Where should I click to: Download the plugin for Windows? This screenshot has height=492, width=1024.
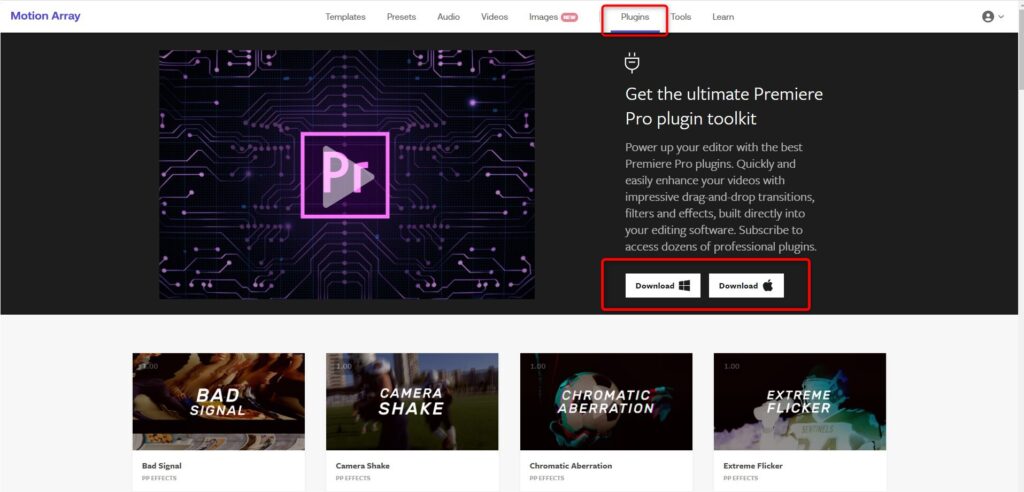point(663,286)
